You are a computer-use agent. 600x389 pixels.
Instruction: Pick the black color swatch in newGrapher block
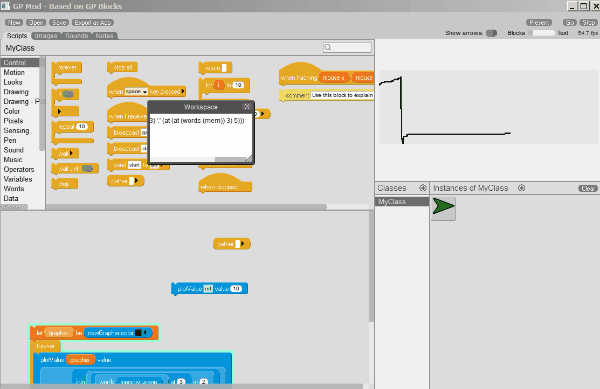138,333
